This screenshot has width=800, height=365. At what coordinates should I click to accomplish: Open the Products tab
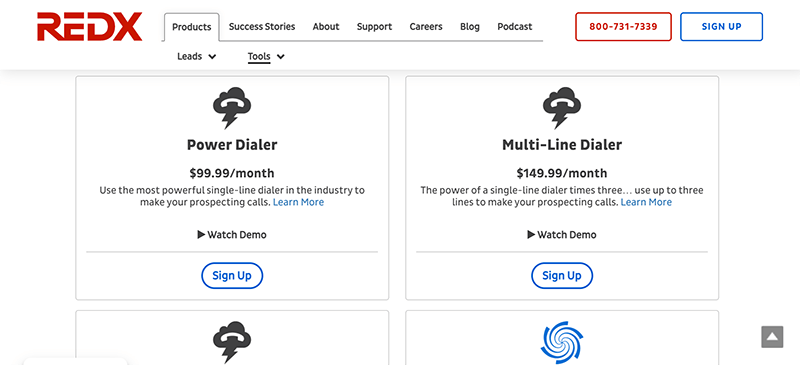pyautogui.click(x=191, y=27)
